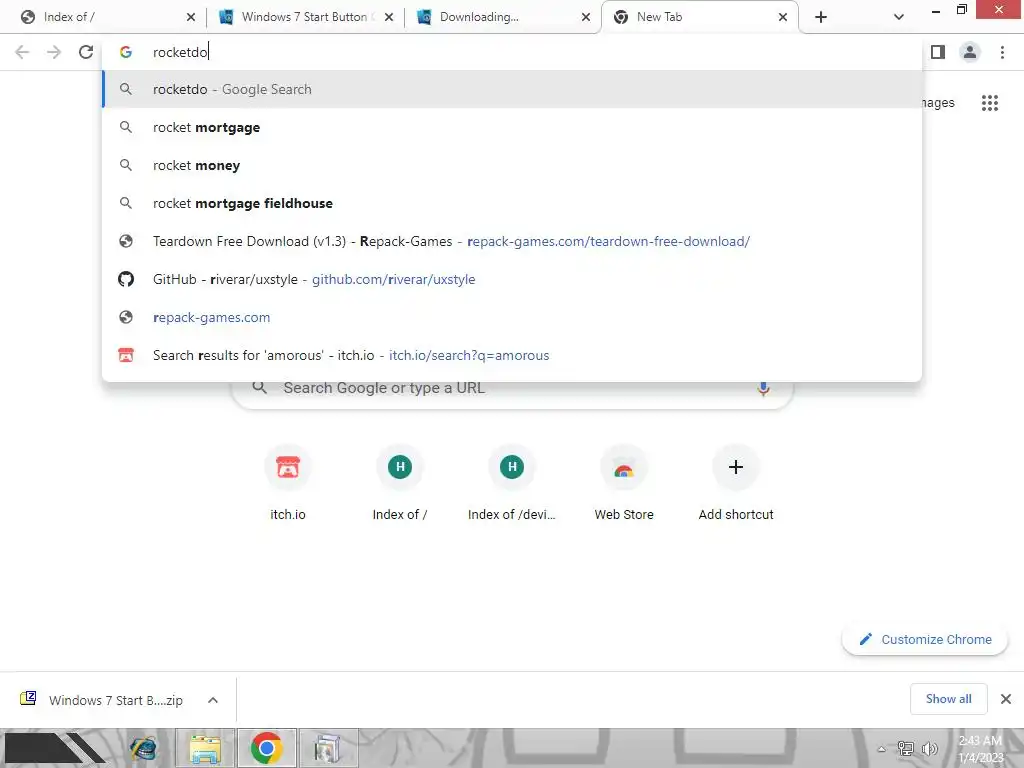Expand options for Windows 7 Start B....zip
This screenshot has width=1024, height=768.
click(x=213, y=700)
